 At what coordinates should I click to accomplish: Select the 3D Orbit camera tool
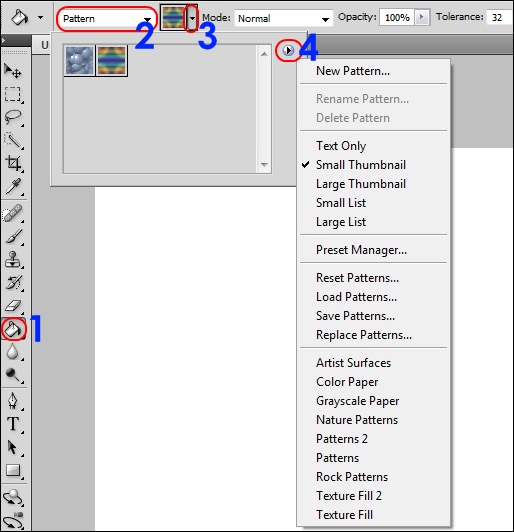coord(13,520)
